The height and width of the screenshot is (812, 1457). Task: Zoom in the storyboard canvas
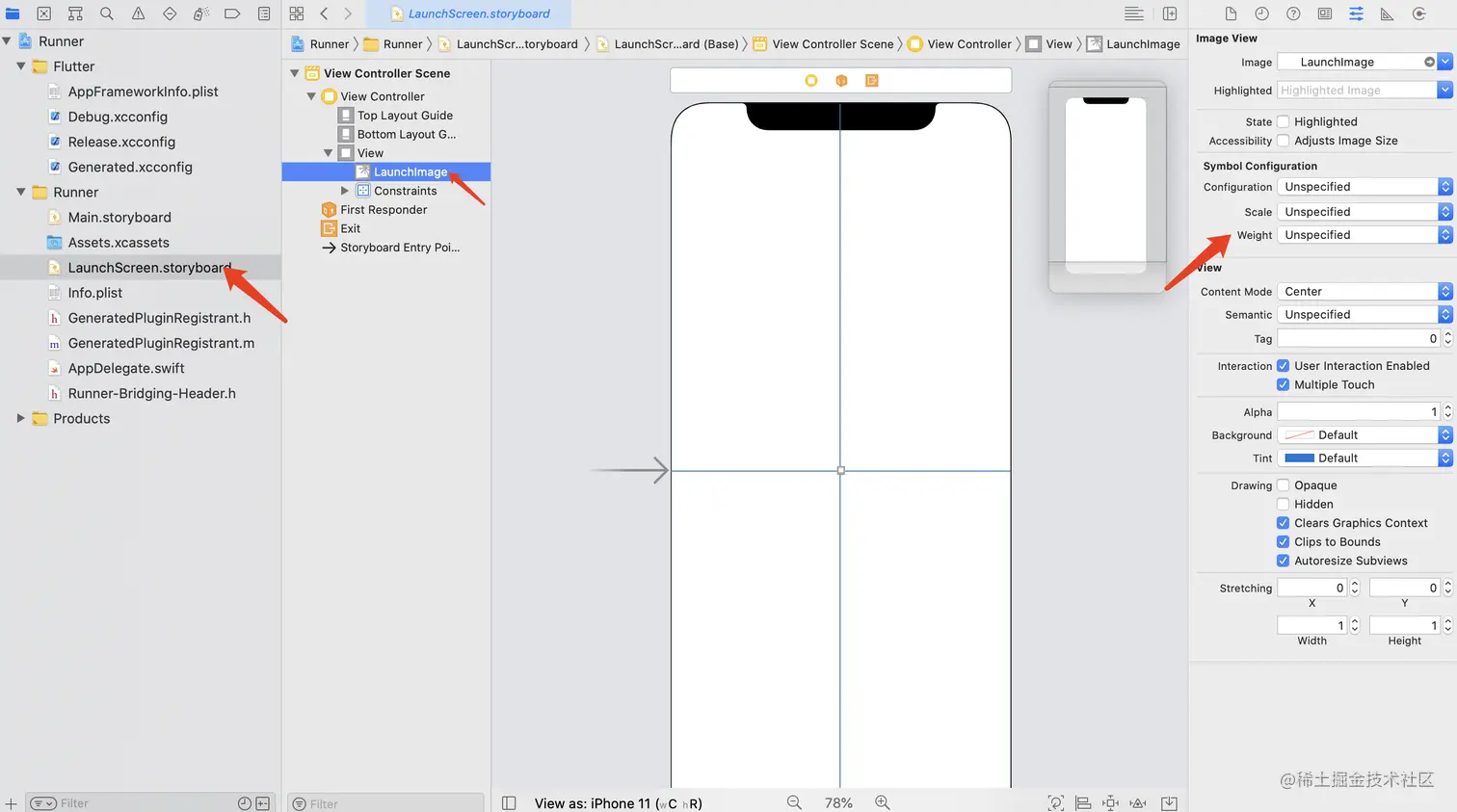click(882, 802)
